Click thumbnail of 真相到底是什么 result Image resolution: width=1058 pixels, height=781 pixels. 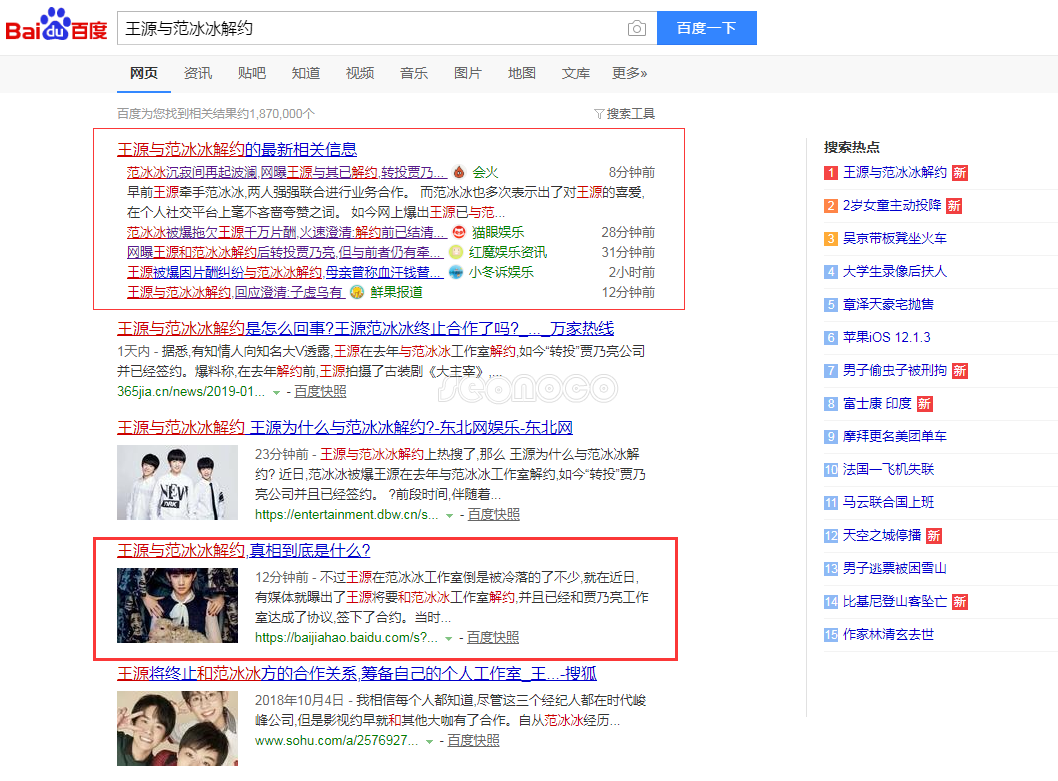(177, 605)
